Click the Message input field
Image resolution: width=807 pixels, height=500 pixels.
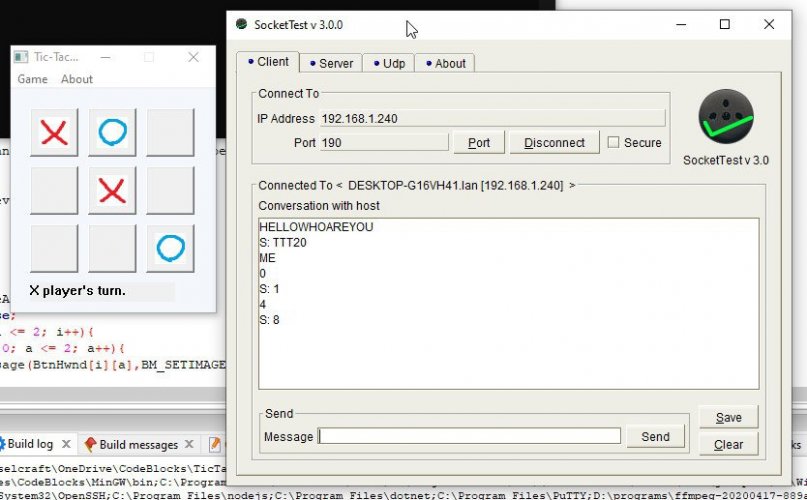469,436
